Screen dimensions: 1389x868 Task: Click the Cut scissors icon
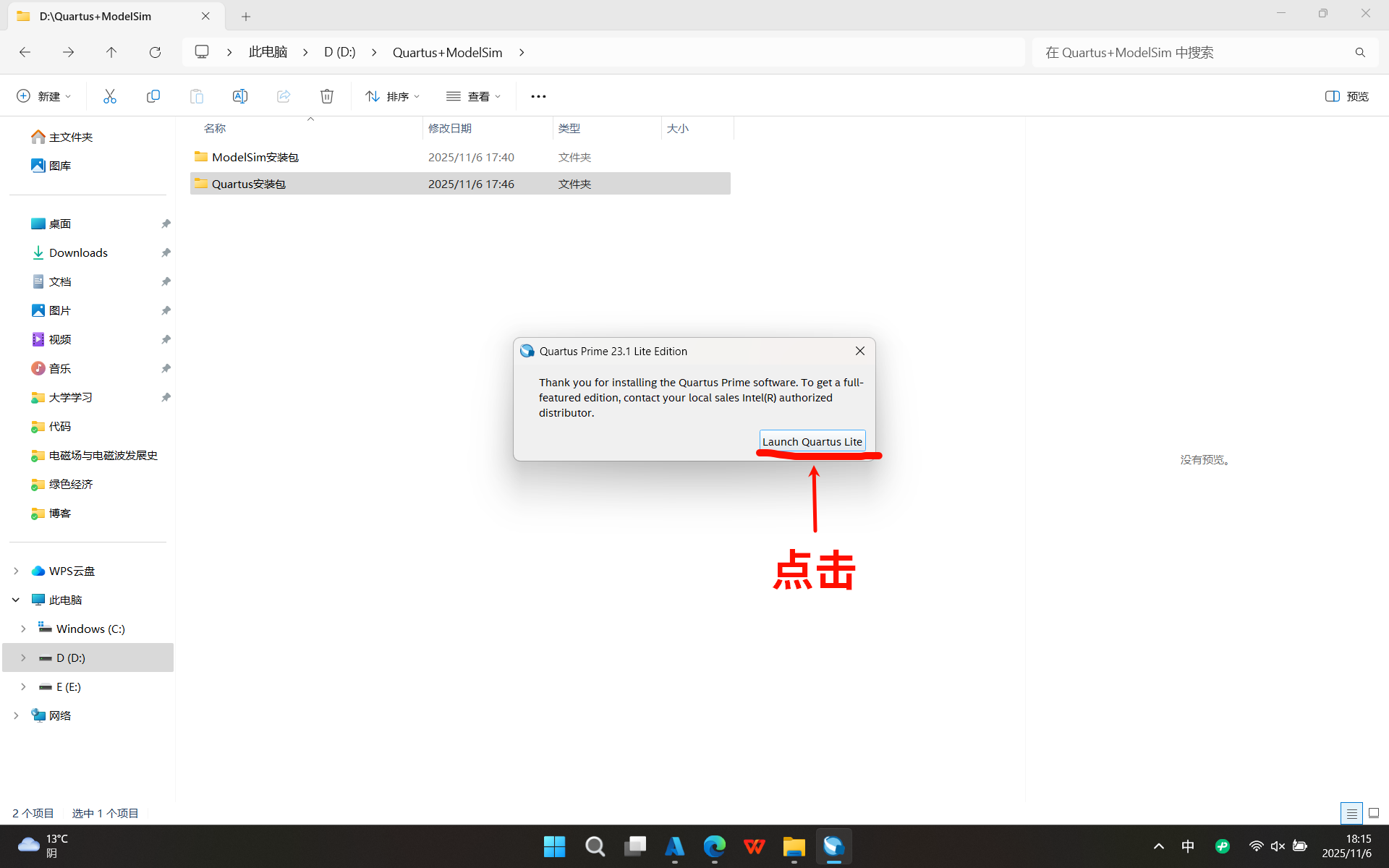(110, 96)
